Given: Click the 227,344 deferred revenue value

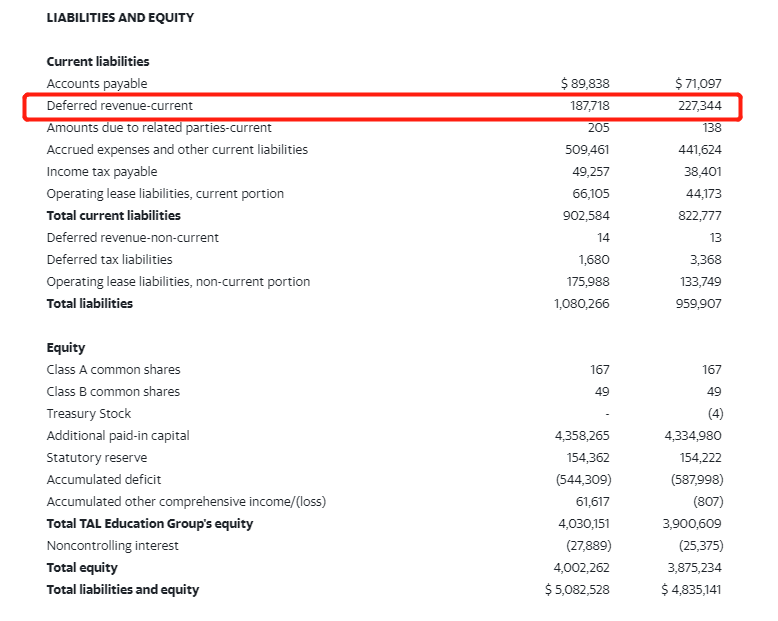Looking at the screenshot, I should coord(699,106).
